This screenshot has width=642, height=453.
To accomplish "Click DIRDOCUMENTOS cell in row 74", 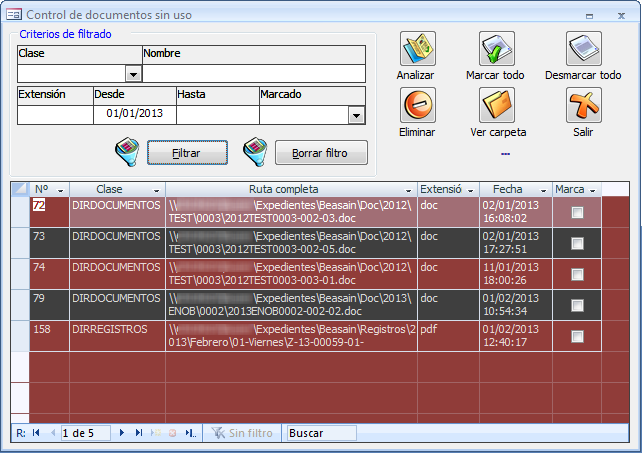I will [x=117, y=274].
